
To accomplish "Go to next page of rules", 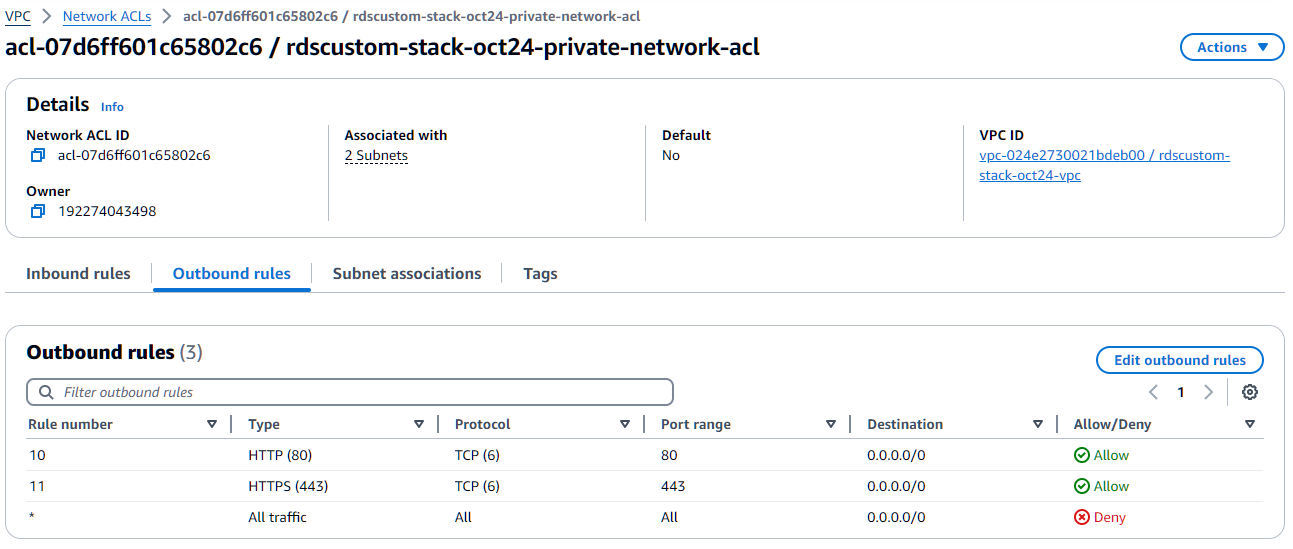I will (x=1208, y=392).
